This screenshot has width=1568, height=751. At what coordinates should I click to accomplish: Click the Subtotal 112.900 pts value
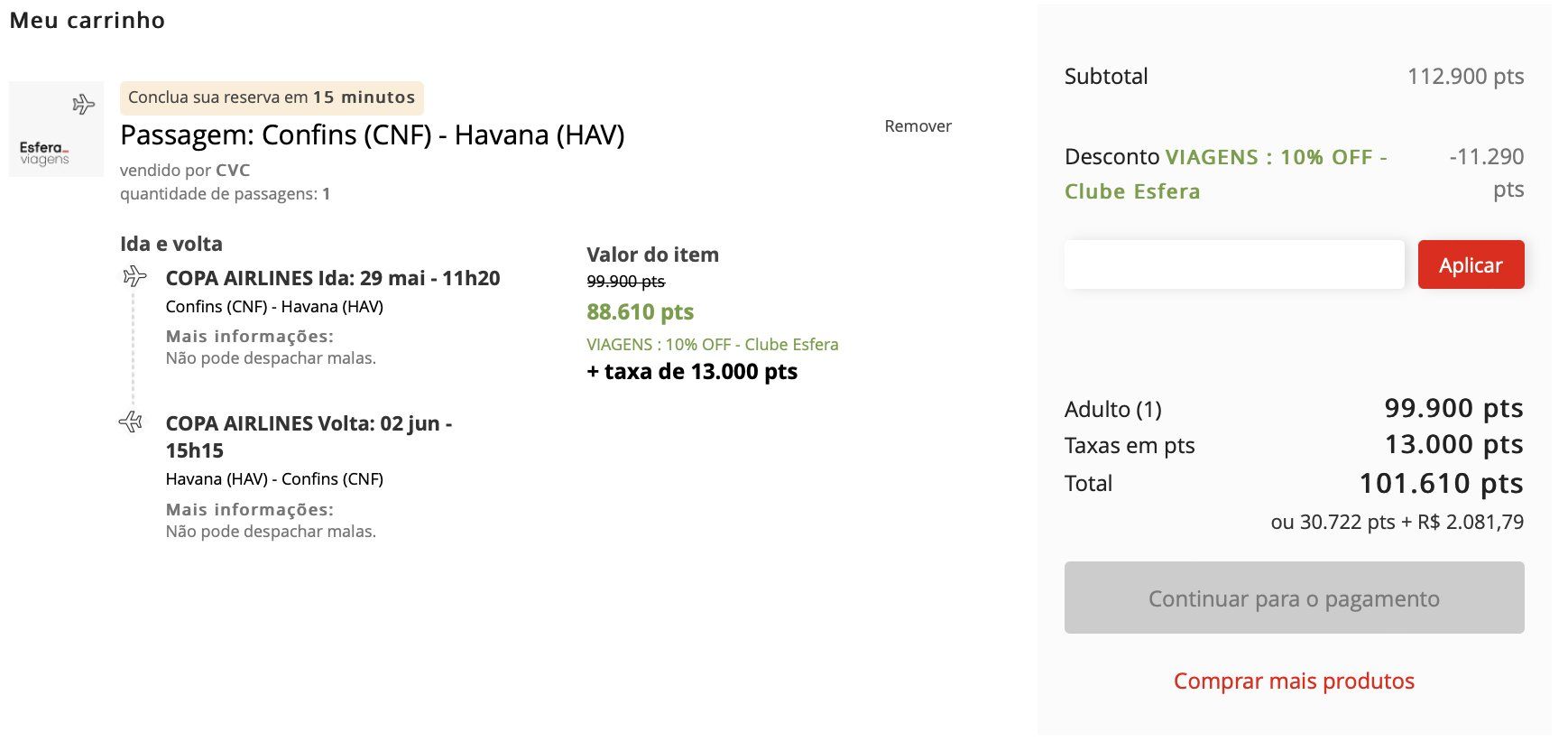(1465, 77)
